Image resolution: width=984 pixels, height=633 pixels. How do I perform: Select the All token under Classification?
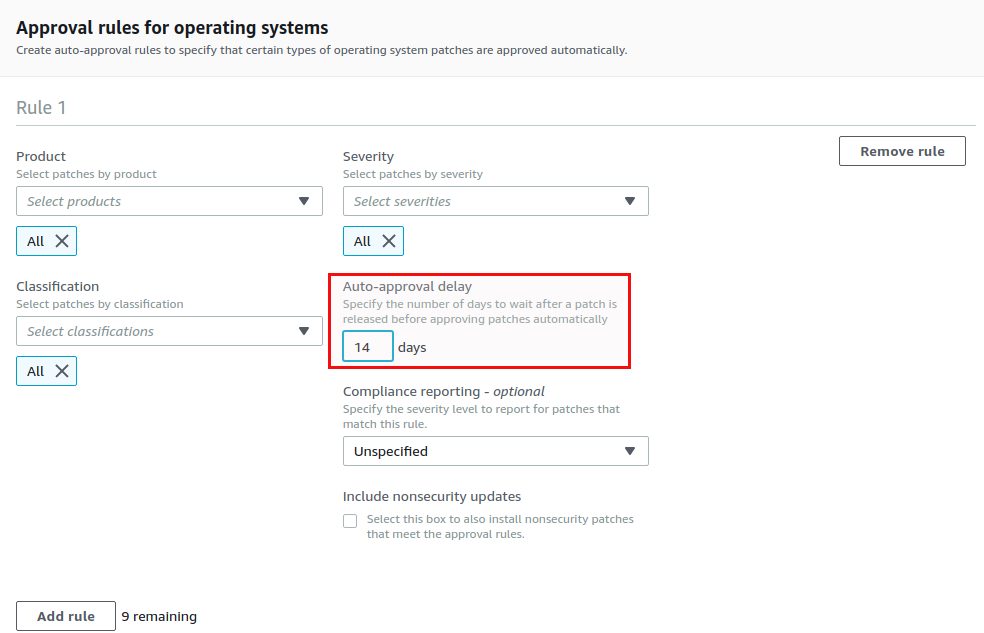tap(35, 371)
